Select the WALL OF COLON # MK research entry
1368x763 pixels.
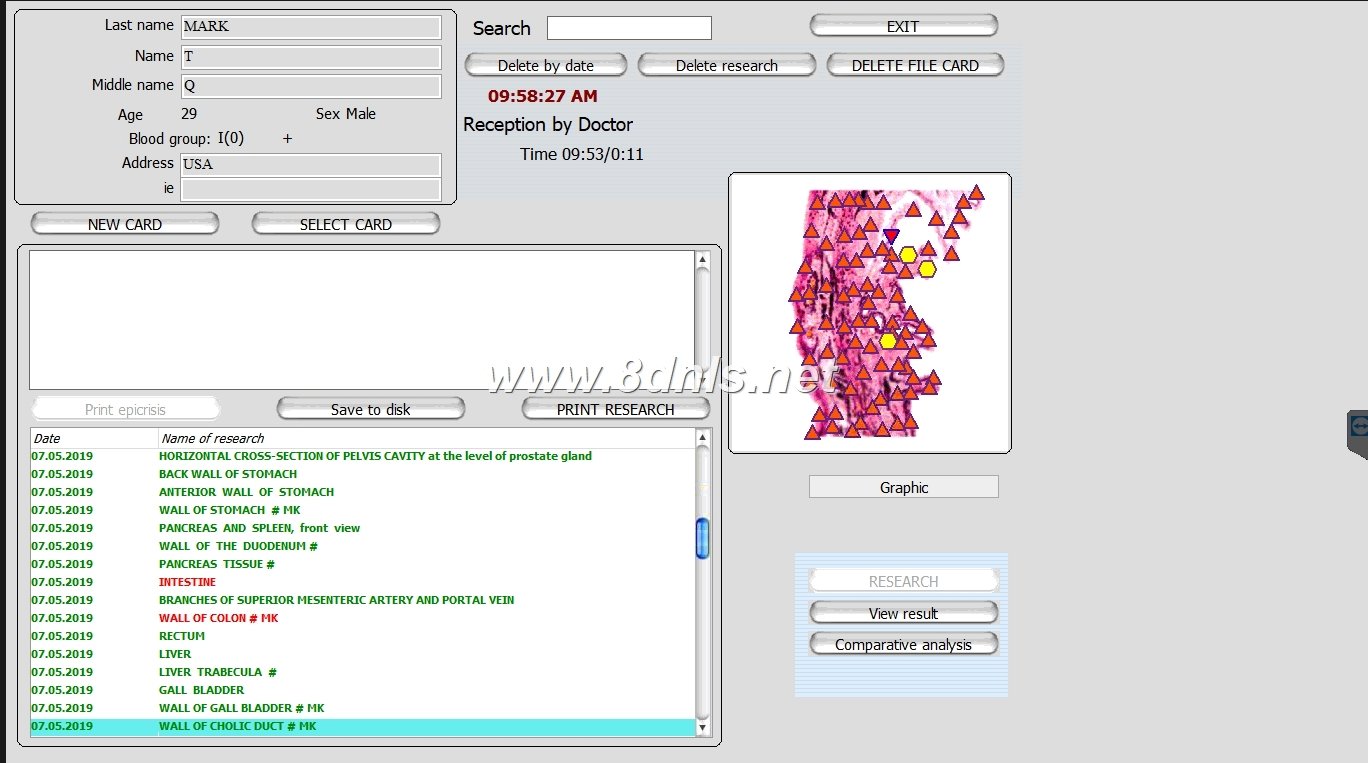pos(219,618)
